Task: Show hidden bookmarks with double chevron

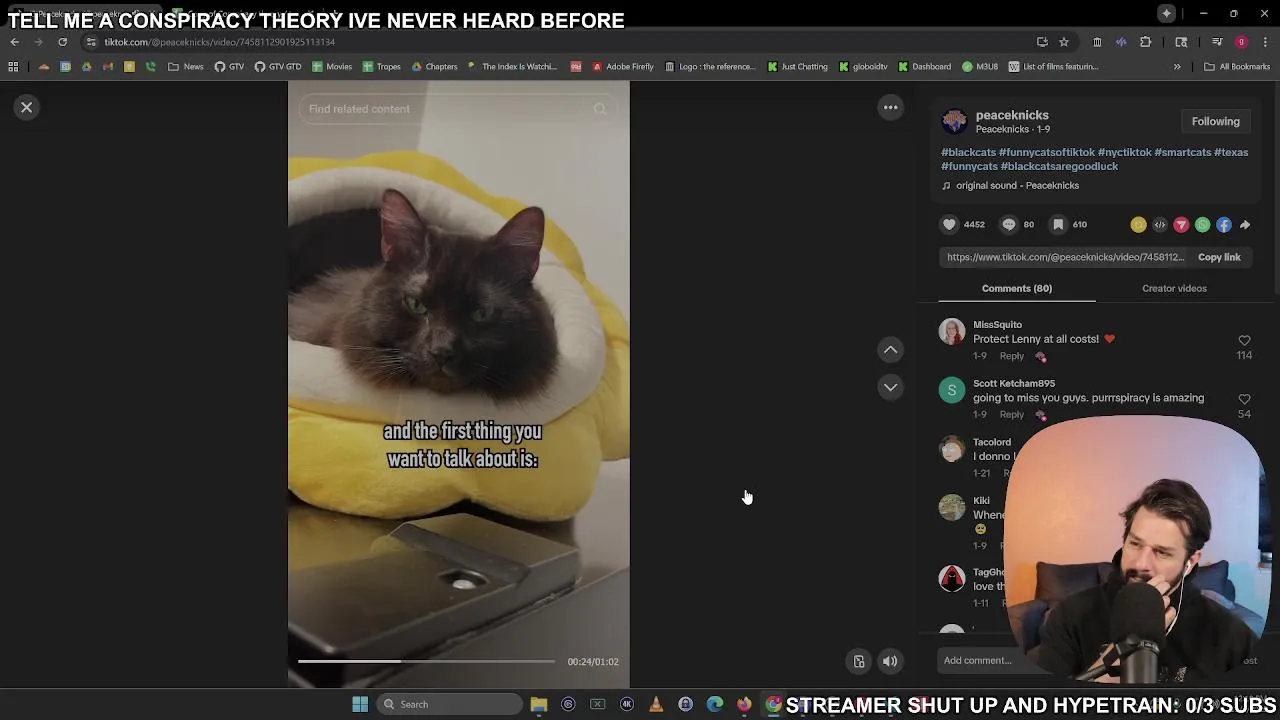Action: [1177, 67]
